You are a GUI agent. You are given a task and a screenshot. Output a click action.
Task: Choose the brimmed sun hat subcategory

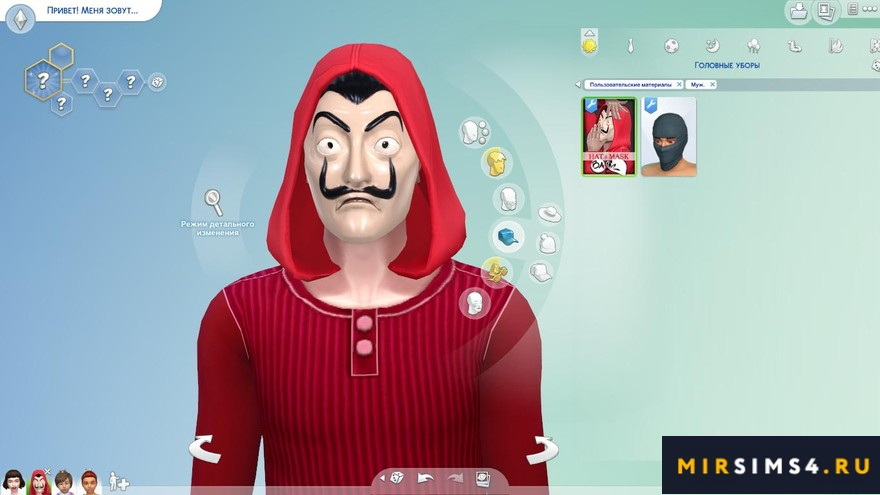[x=550, y=213]
